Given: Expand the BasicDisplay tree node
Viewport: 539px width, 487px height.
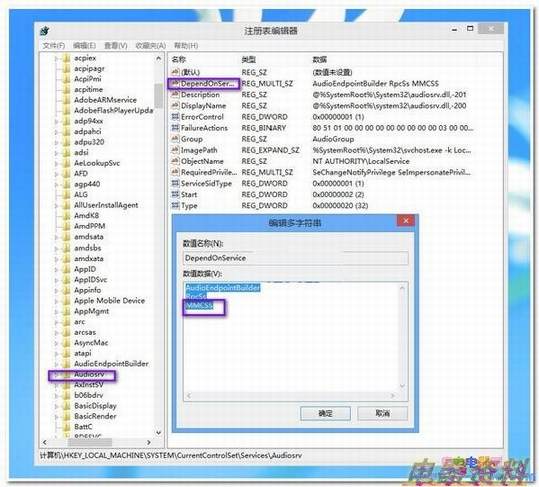Looking at the screenshot, I should coord(57,406).
